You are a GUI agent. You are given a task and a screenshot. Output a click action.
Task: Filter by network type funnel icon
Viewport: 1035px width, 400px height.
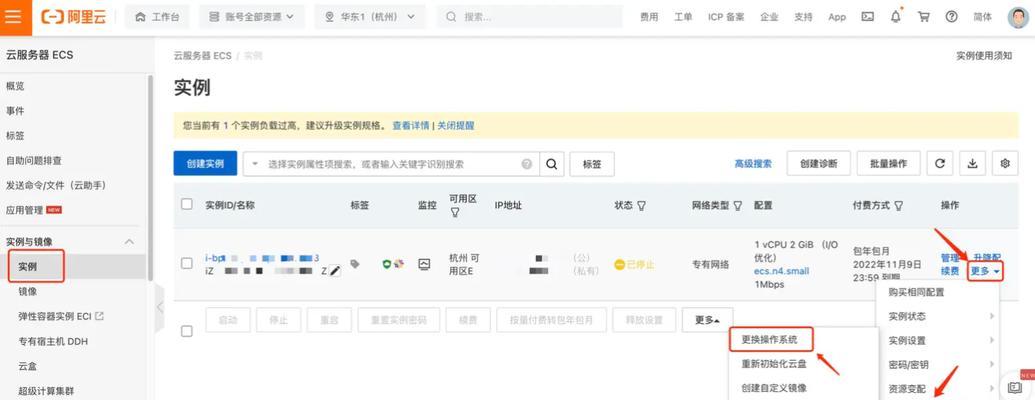pyautogui.click(x=738, y=206)
